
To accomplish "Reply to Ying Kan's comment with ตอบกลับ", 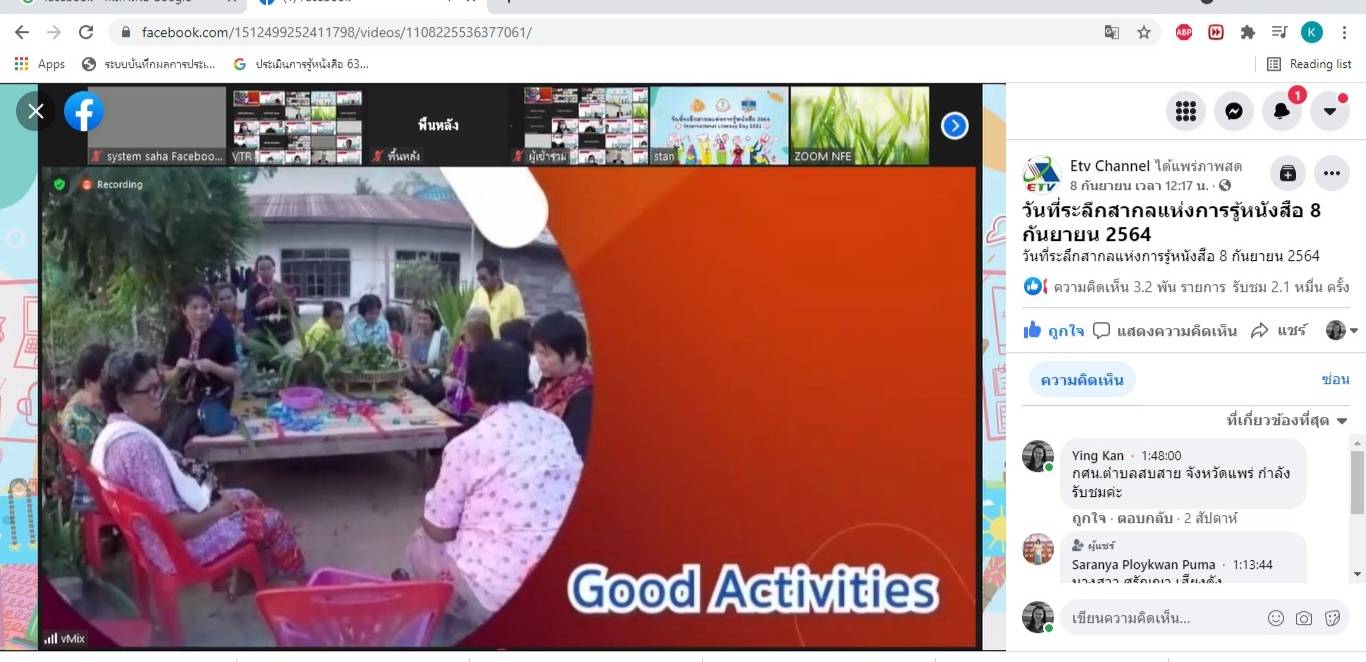I will (1143, 518).
